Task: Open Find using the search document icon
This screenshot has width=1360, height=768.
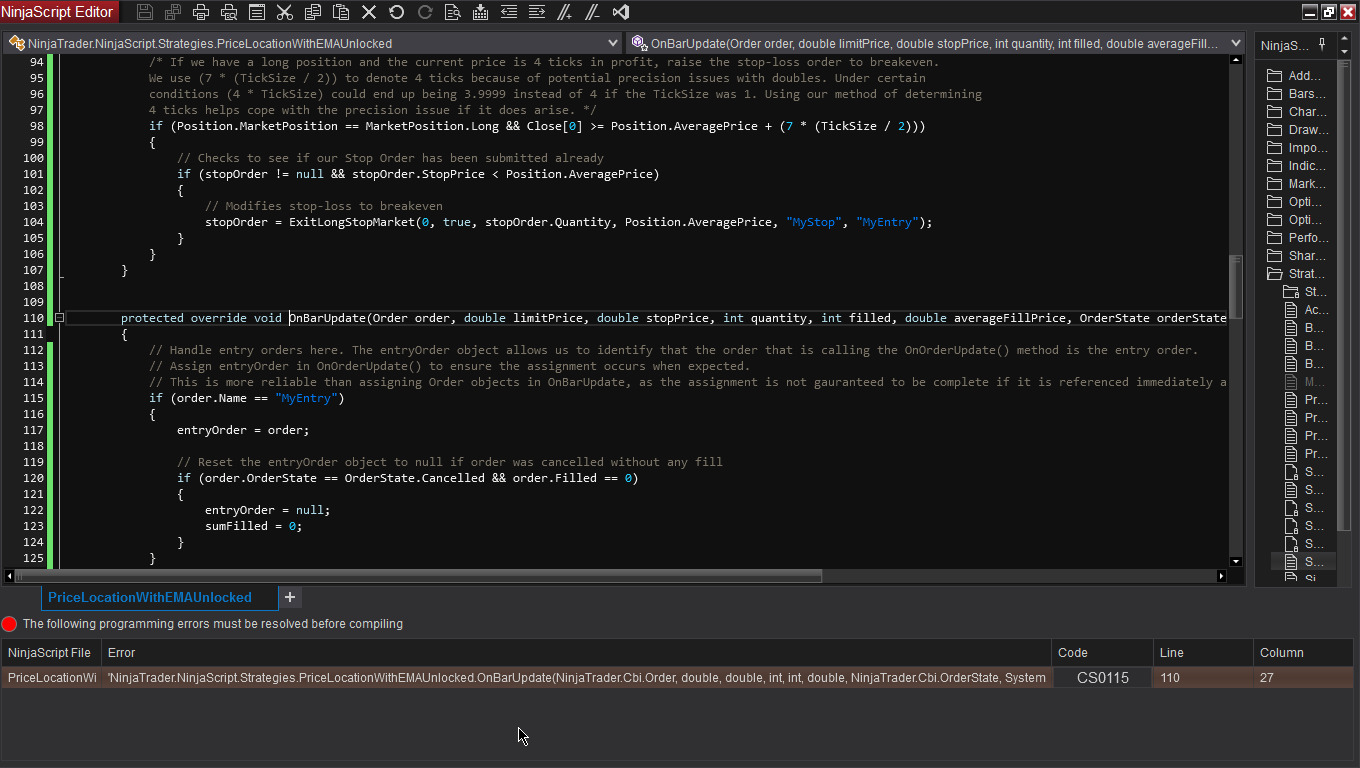Action: 453,13
